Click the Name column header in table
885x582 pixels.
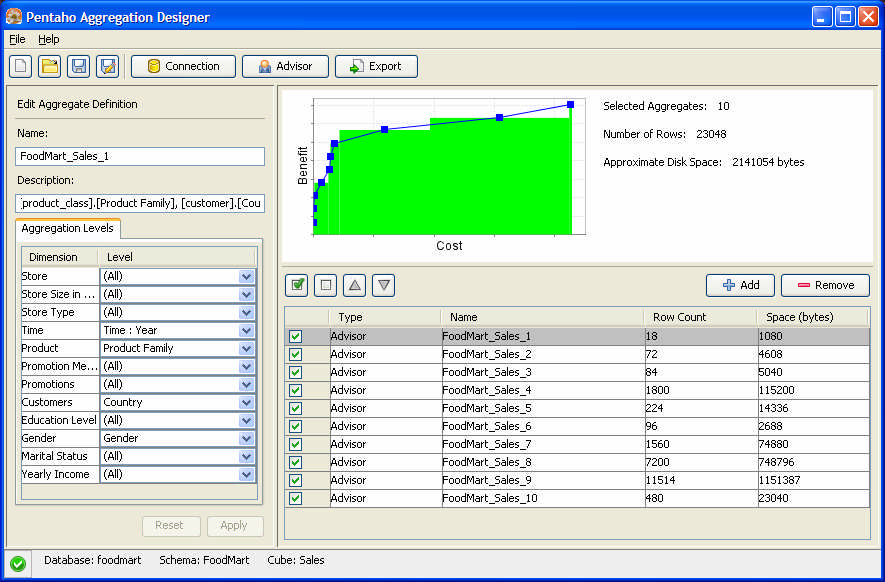542,317
